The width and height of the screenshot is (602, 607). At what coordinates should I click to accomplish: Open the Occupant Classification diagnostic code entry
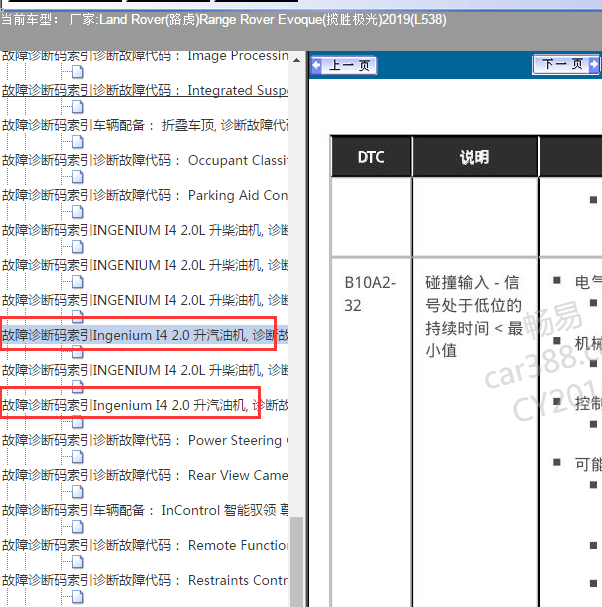click(145, 160)
